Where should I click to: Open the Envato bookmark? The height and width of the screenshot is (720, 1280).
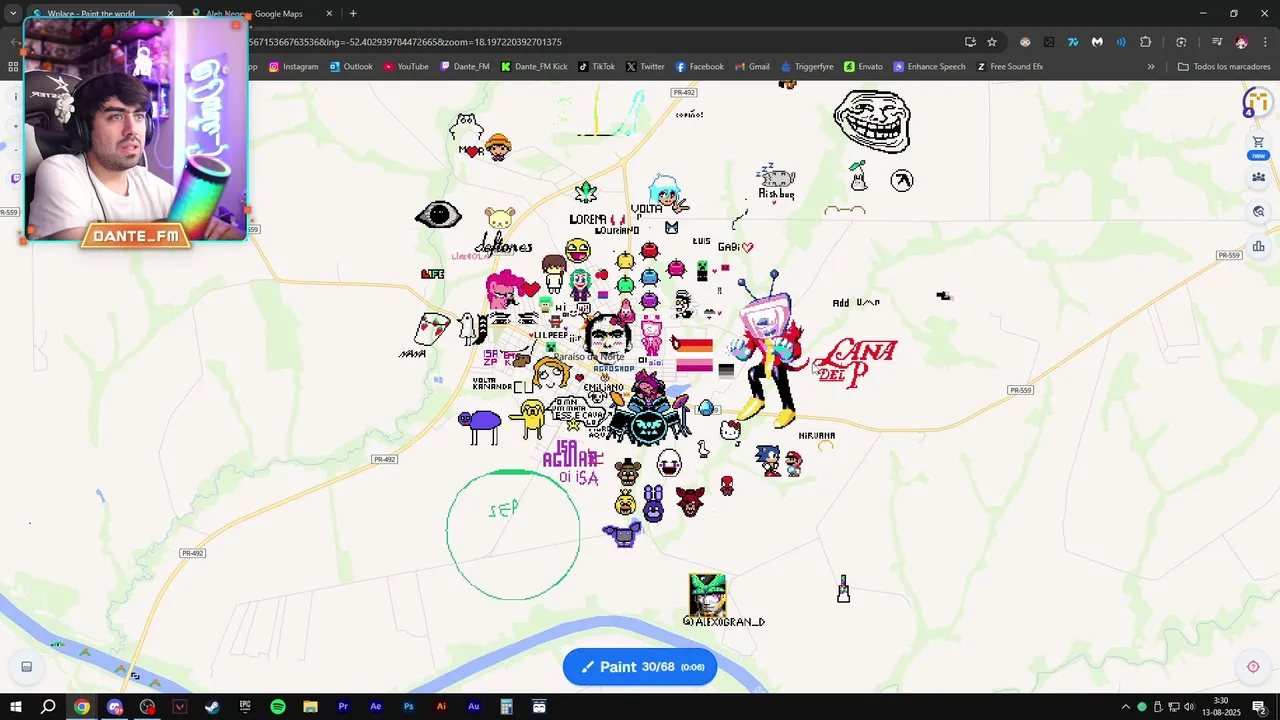point(863,67)
